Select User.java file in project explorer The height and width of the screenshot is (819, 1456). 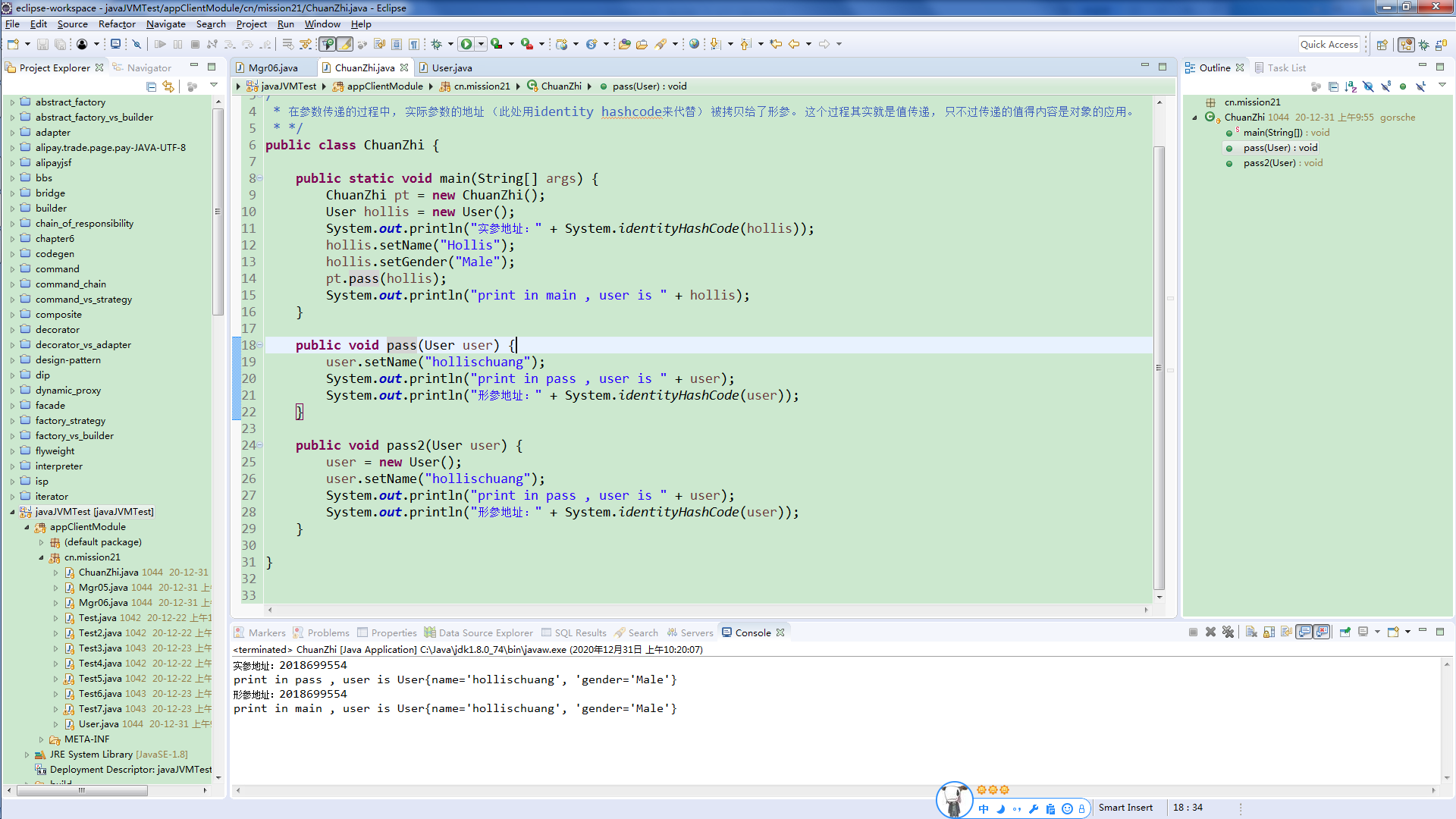[x=96, y=723]
